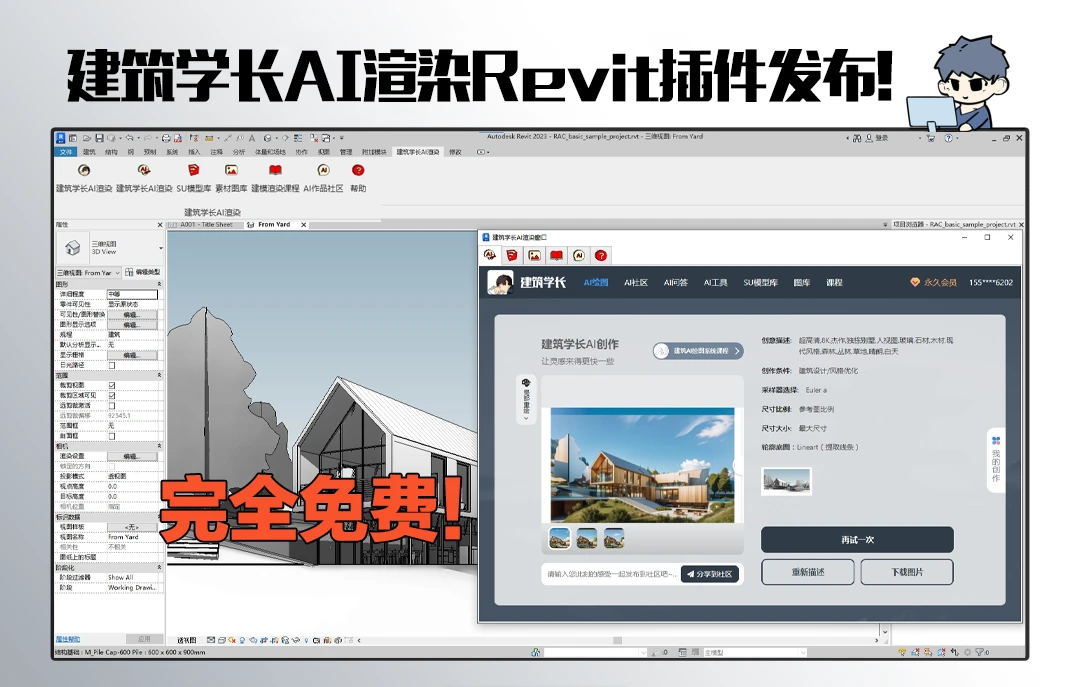Click the 重新描述 button
1080x687 pixels.
click(808, 572)
